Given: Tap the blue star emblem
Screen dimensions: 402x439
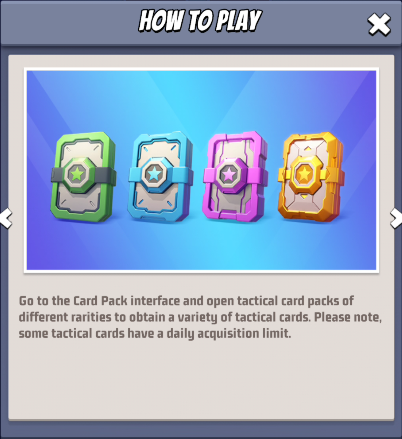Looking at the screenshot, I should tap(154, 174).
